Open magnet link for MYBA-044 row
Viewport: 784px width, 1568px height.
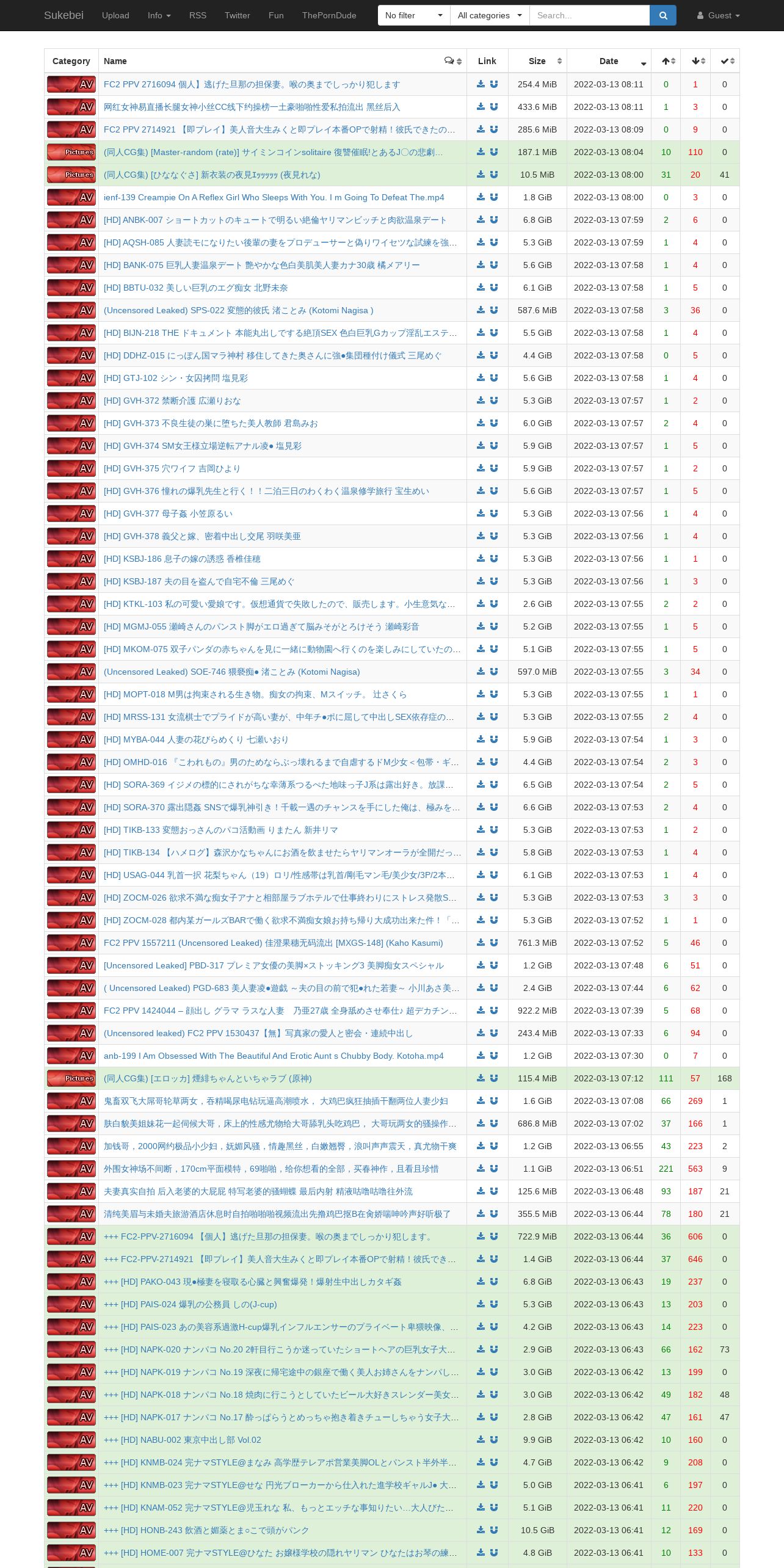click(494, 739)
